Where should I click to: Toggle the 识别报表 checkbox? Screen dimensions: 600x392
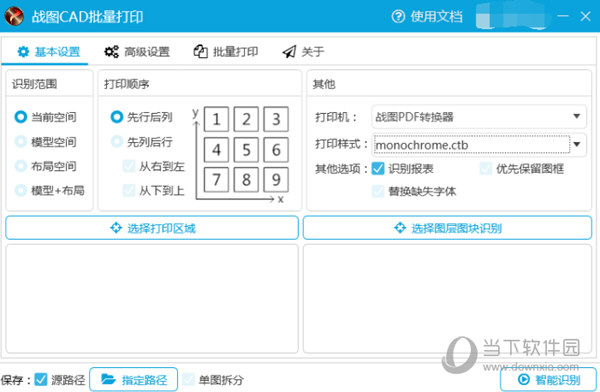(x=378, y=168)
